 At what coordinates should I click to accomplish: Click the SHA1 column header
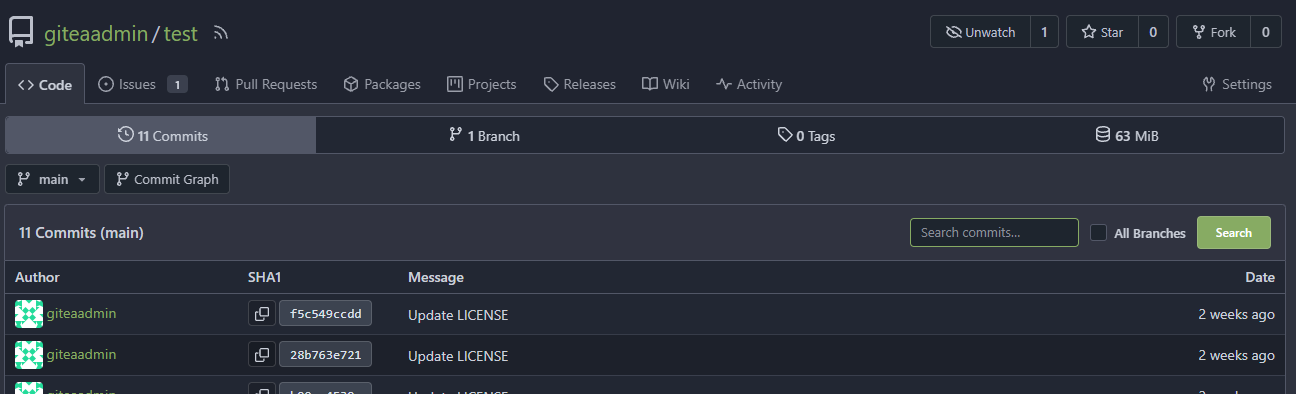pyautogui.click(x=265, y=277)
